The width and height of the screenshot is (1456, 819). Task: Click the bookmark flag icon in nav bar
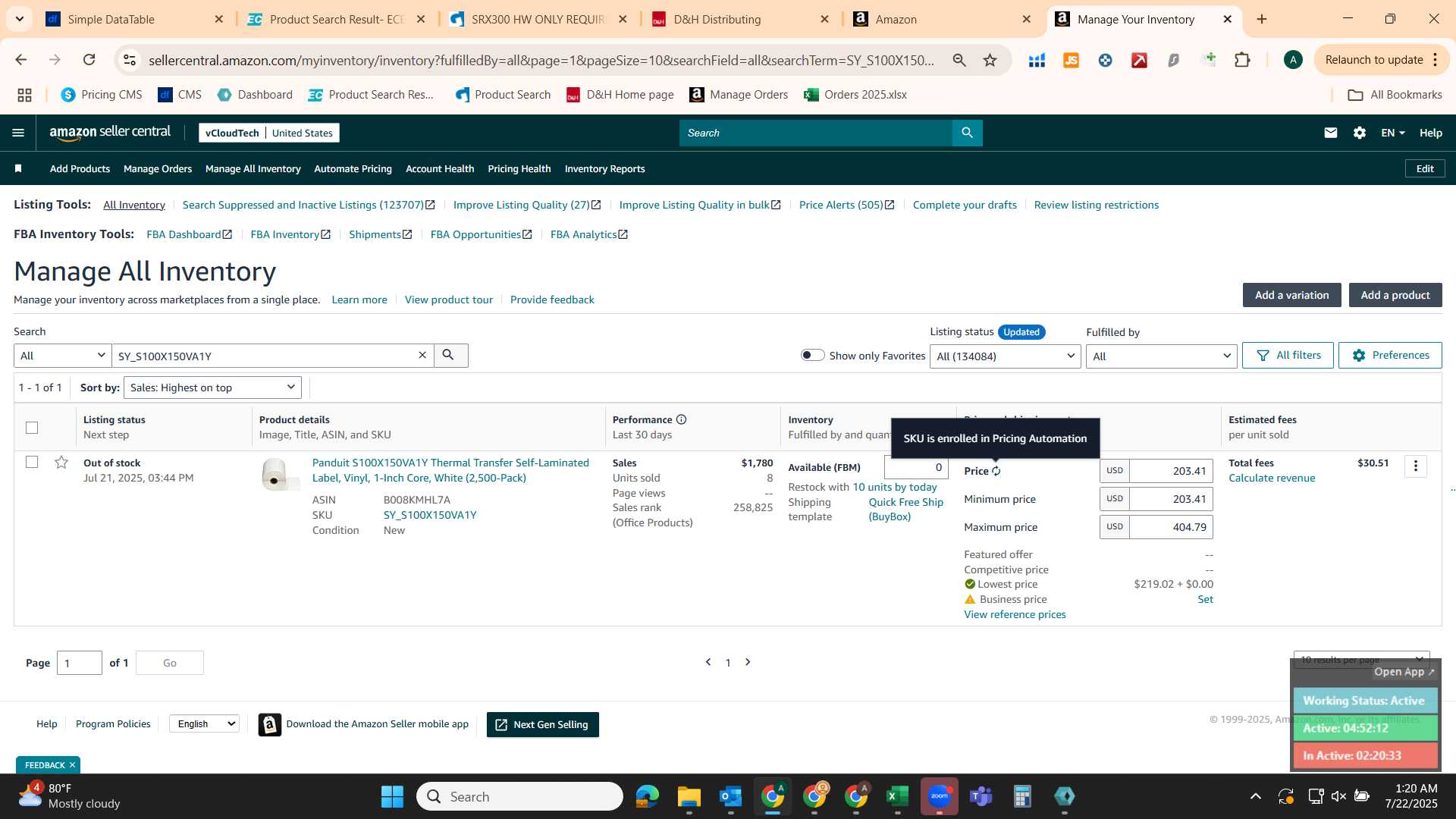[18, 168]
